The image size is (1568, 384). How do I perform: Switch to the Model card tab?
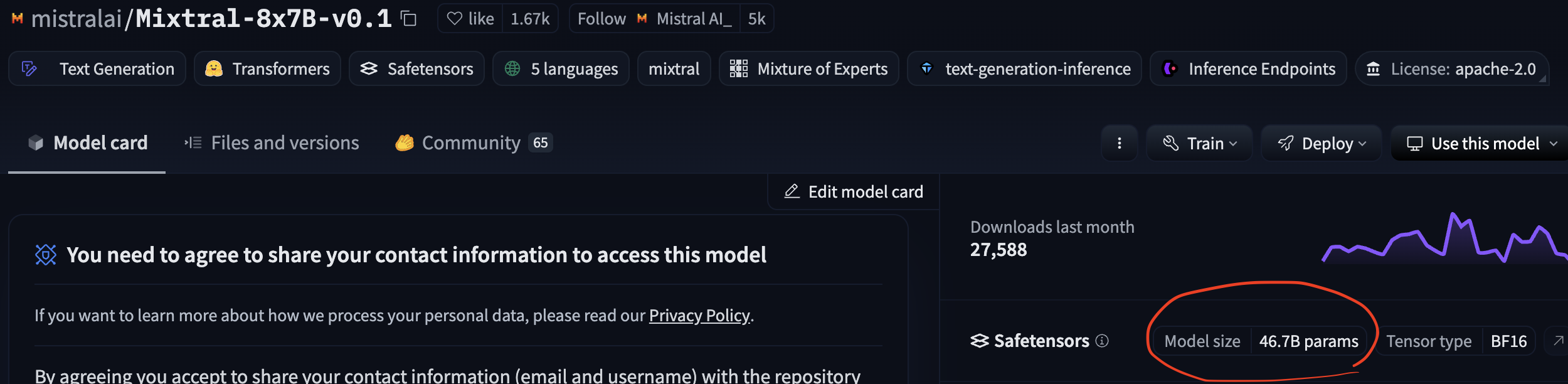point(87,143)
